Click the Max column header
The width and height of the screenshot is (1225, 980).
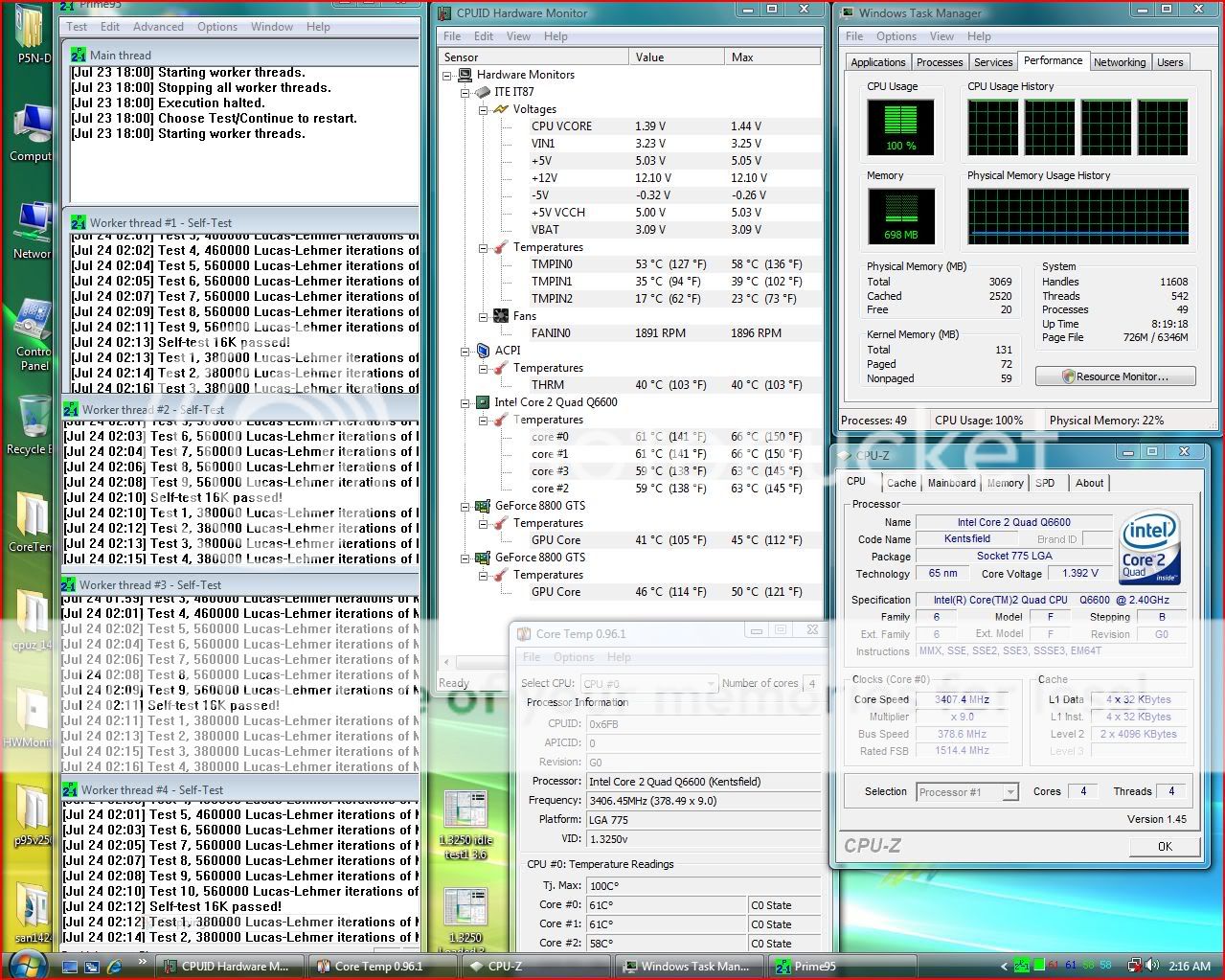coord(772,57)
